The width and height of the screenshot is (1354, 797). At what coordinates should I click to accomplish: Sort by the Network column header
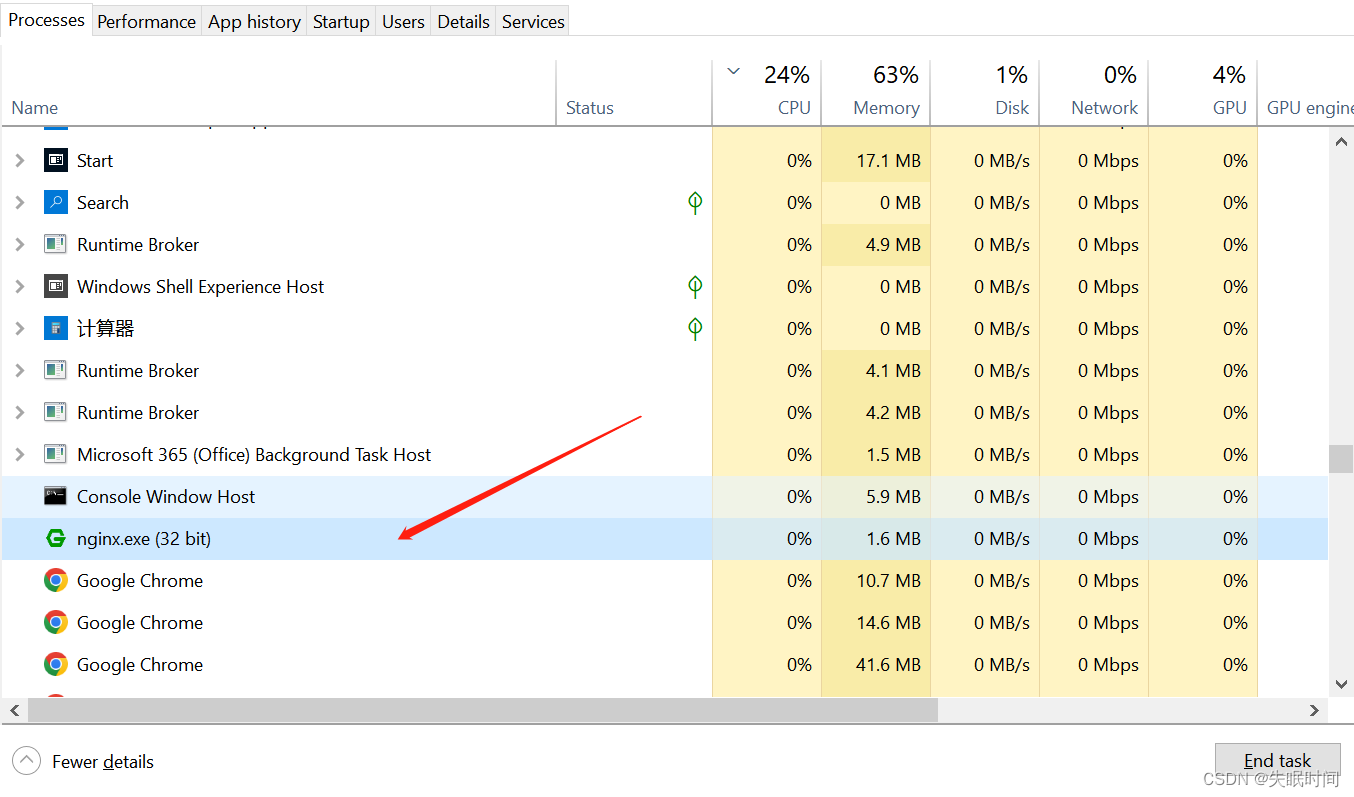click(1094, 93)
